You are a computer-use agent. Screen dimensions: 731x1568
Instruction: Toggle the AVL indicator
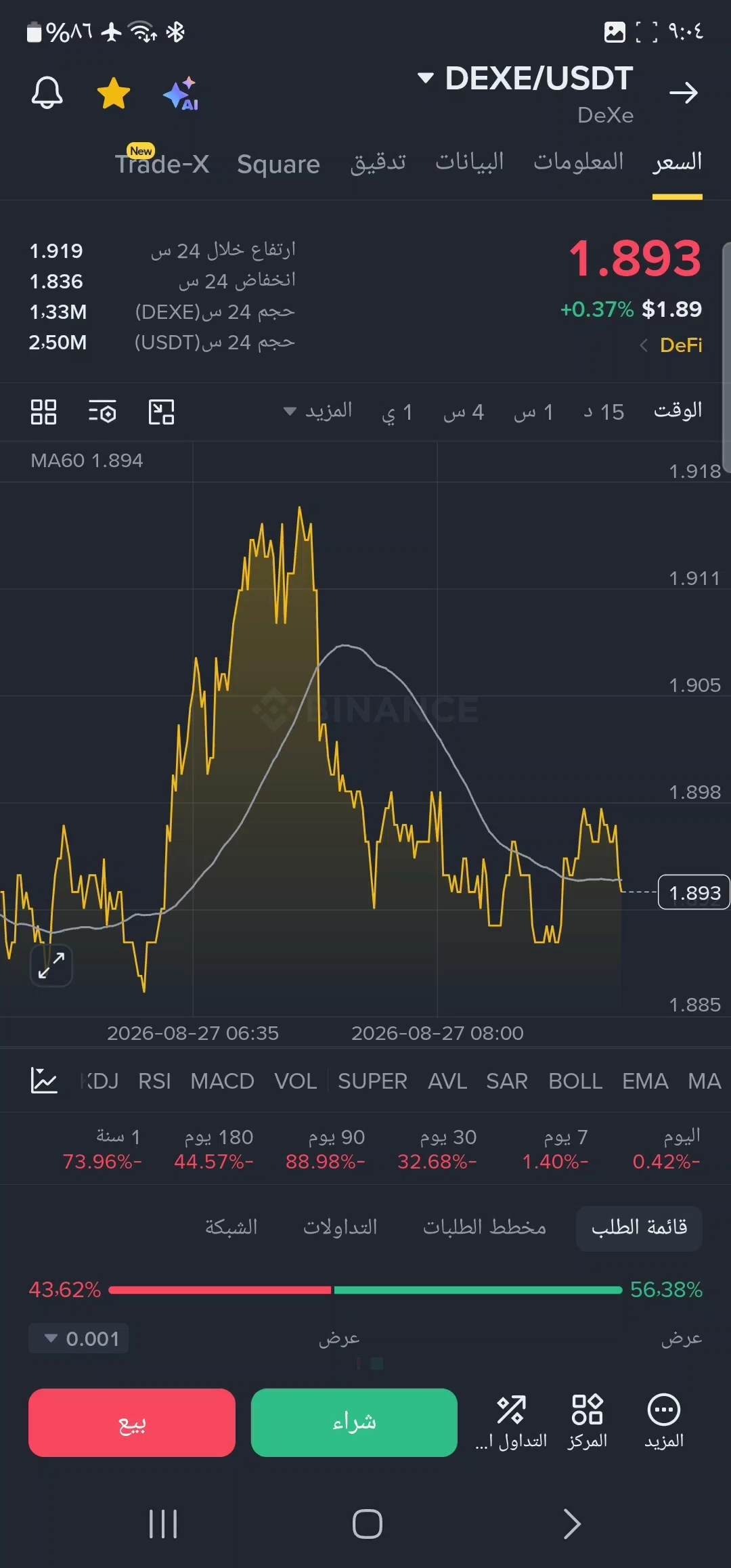447,1081
